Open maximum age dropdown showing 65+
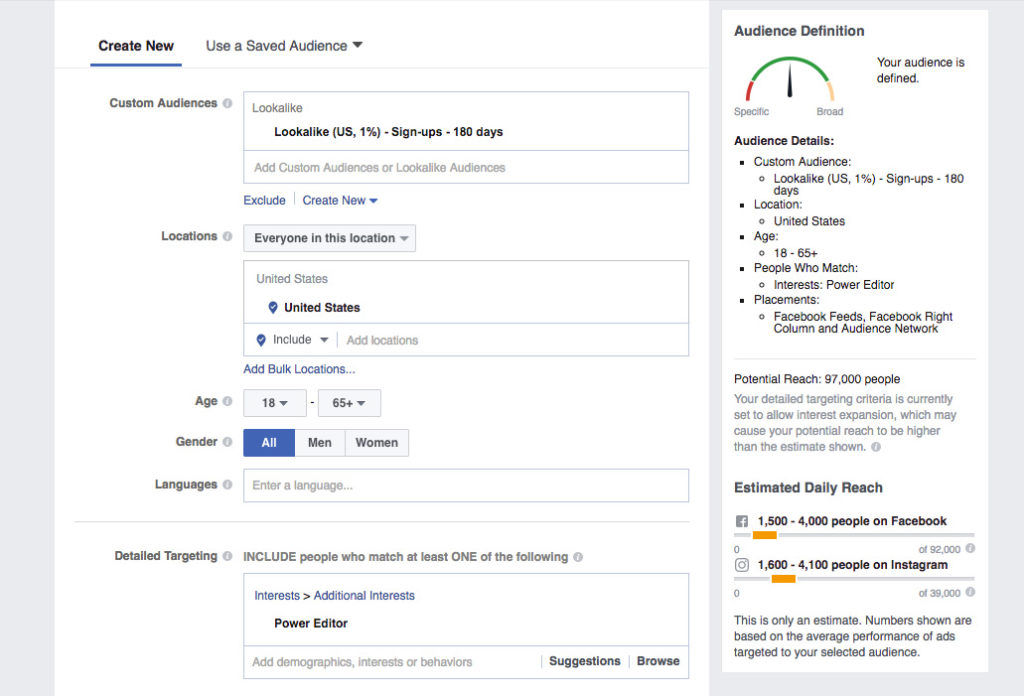This screenshot has height=696, width=1024. click(349, 403)
